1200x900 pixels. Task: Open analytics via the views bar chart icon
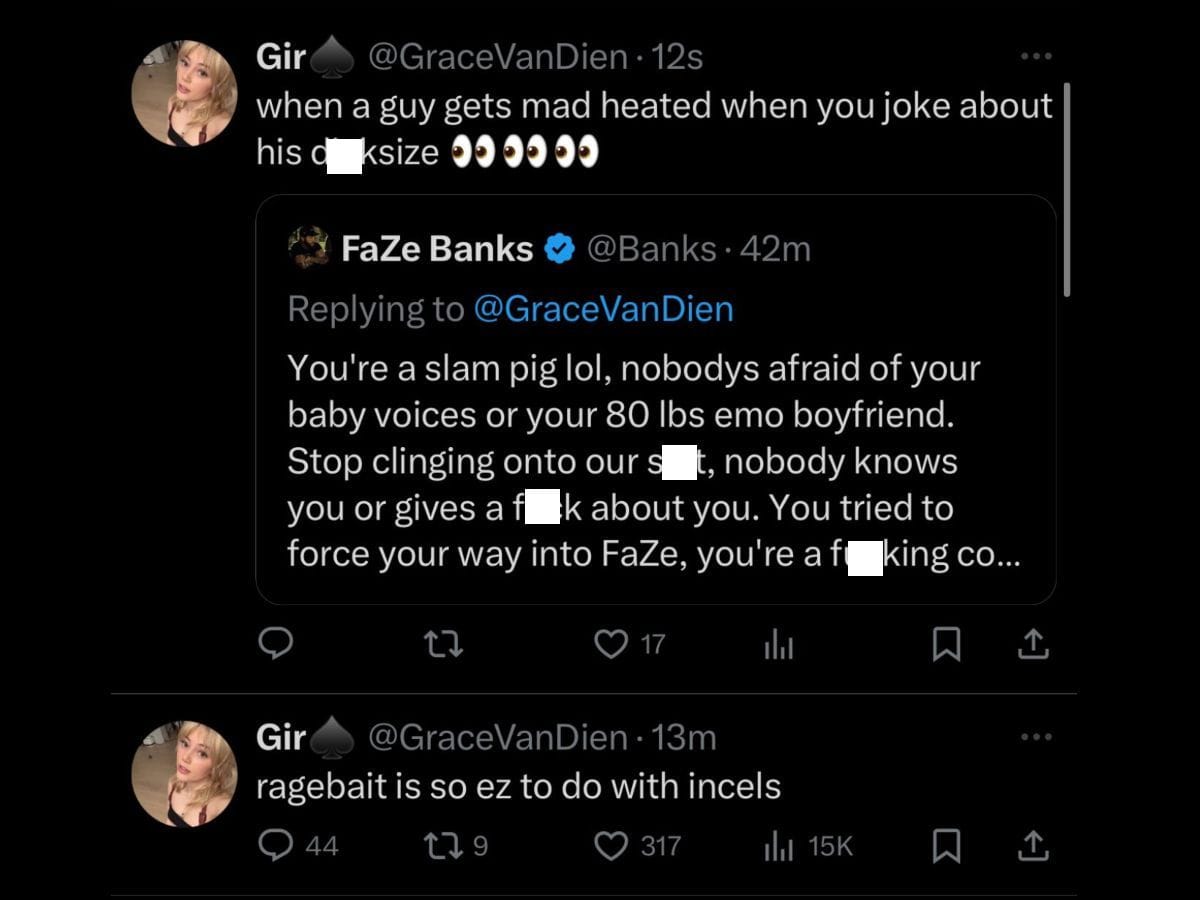778,644
